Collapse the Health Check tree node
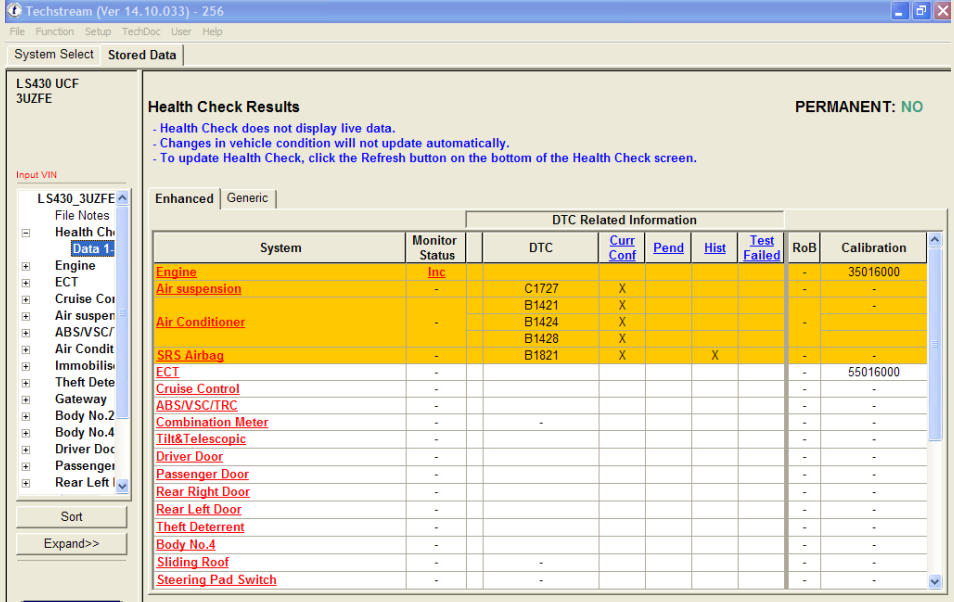This screenshot has width=954, height=602. click(26, 233)
